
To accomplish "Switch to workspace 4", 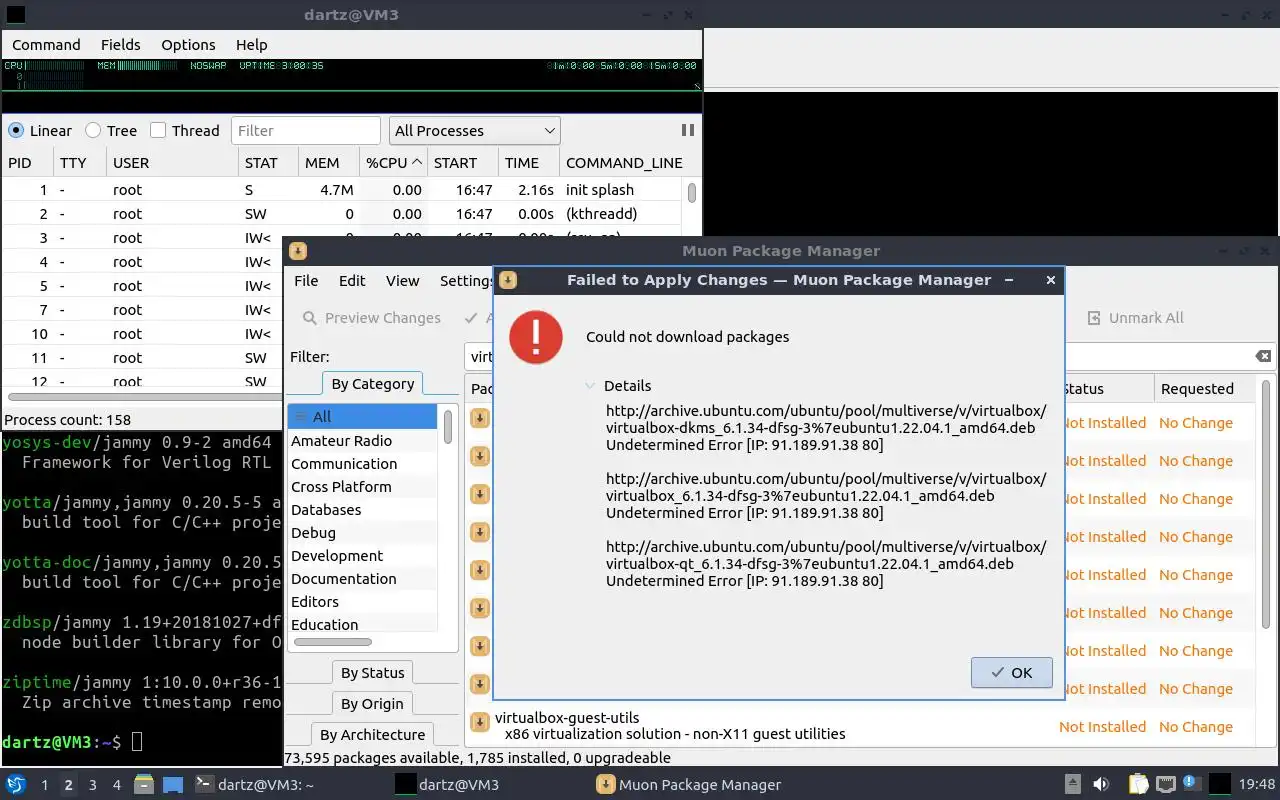I will click(x=116, y=785).
